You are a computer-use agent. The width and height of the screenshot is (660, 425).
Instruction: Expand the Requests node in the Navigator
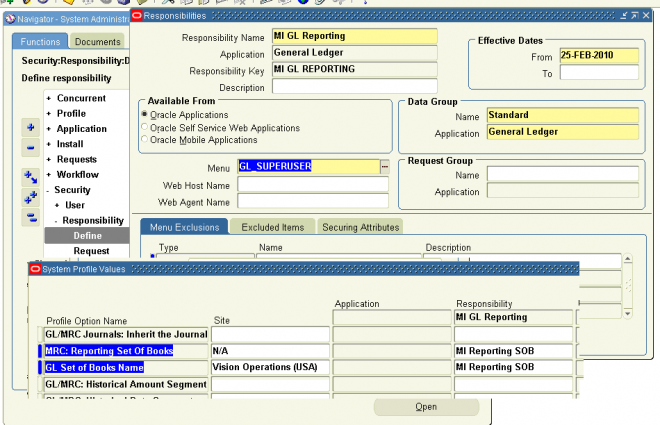(48, 159)
